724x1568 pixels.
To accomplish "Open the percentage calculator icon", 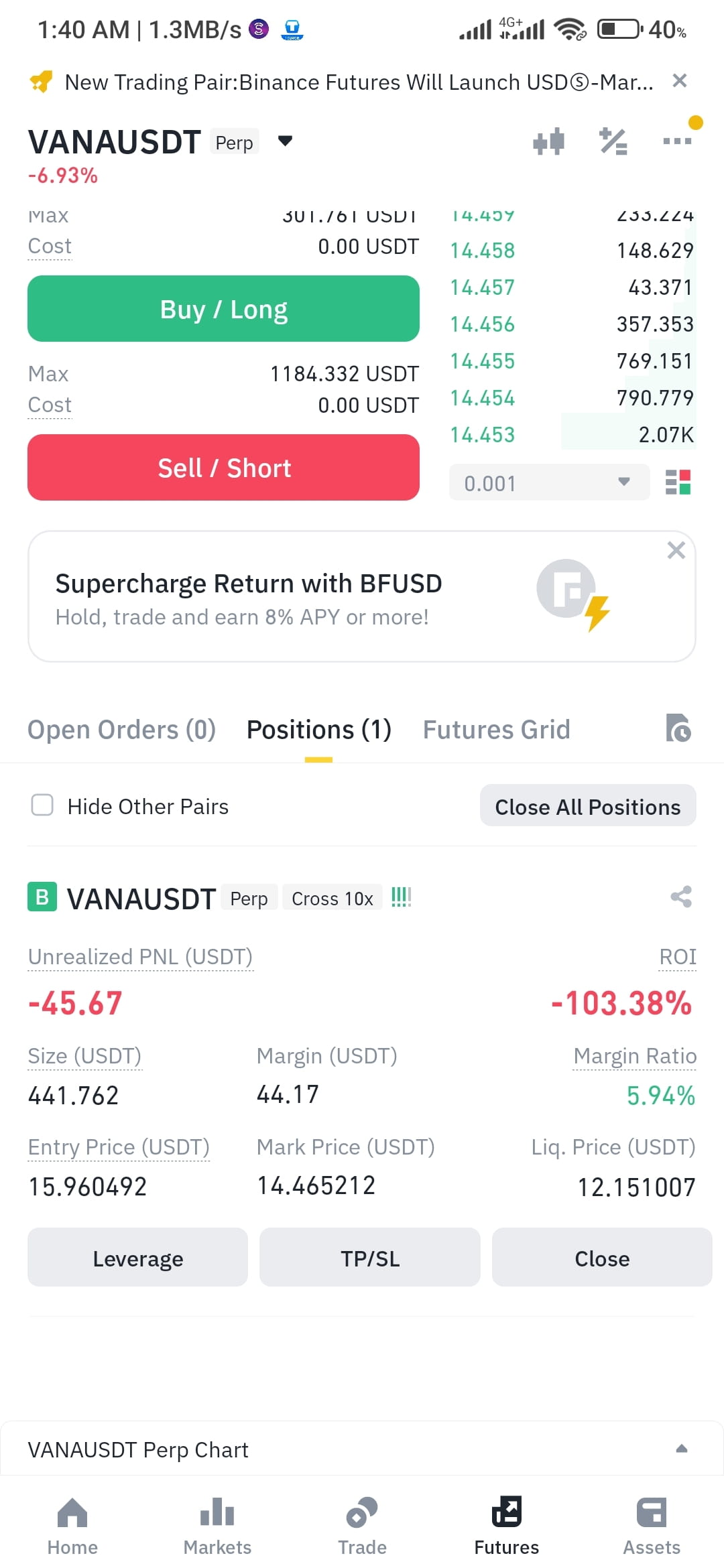I will pos(613,141).
